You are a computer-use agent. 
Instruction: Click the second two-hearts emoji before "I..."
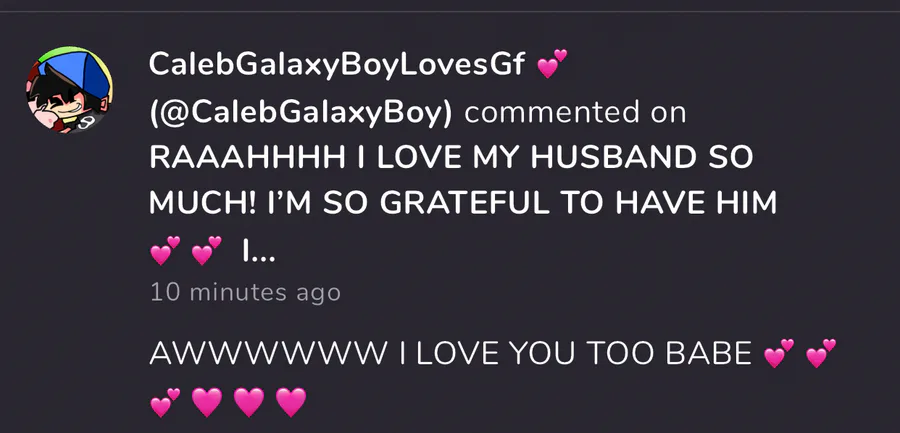click(x=207, y=251)
